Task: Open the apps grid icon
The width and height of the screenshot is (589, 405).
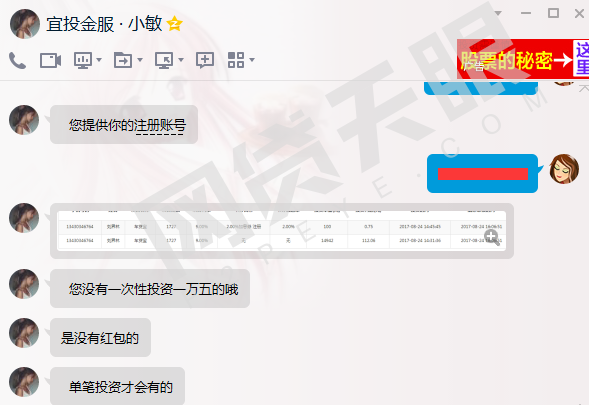Action: [x=236, y=60]
